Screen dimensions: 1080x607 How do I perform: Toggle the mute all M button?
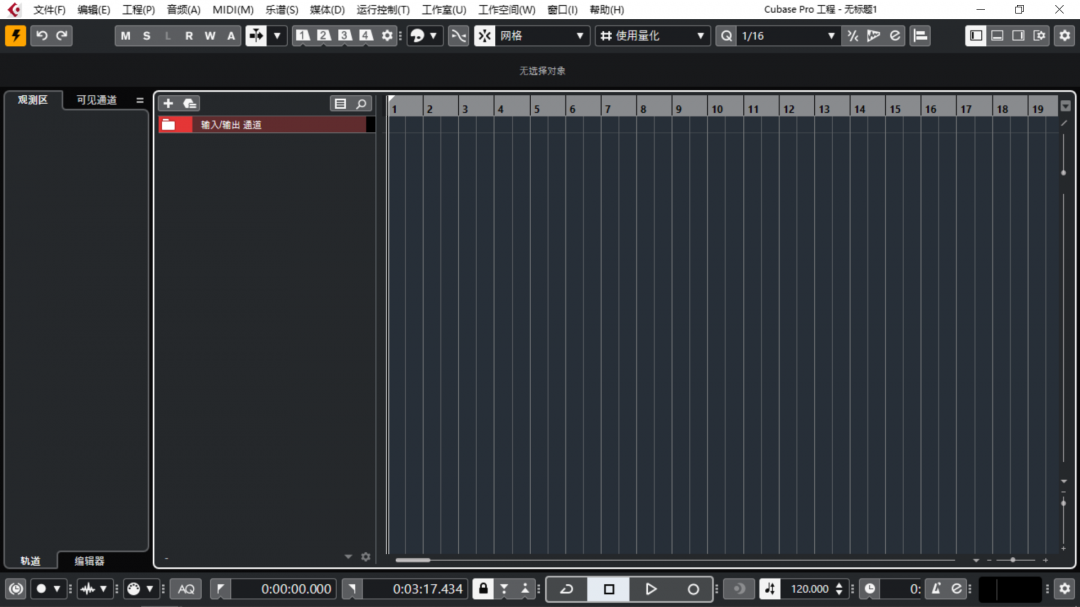pos(125,36)
